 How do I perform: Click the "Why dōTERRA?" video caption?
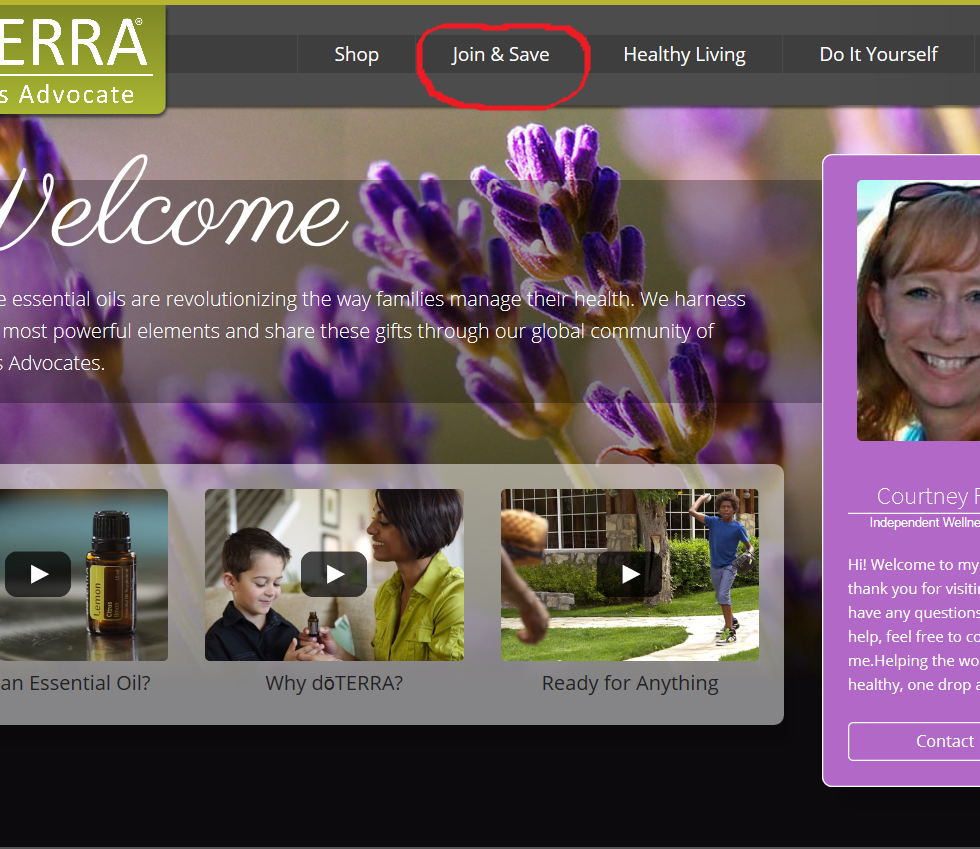[334, 683]
